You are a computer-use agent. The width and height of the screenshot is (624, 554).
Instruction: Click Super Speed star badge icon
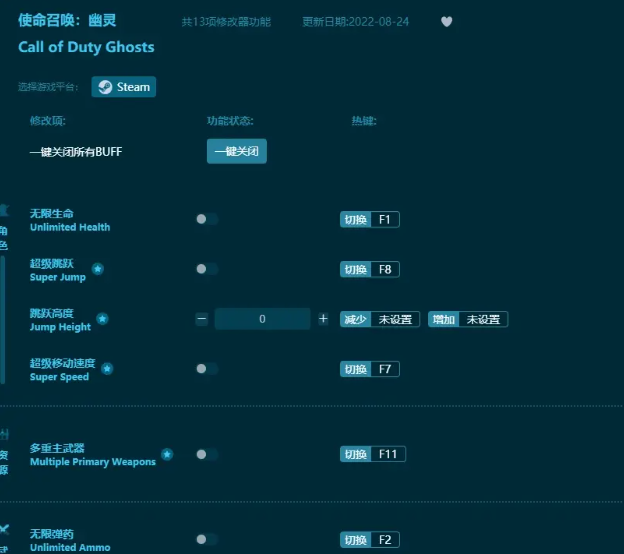107,369
